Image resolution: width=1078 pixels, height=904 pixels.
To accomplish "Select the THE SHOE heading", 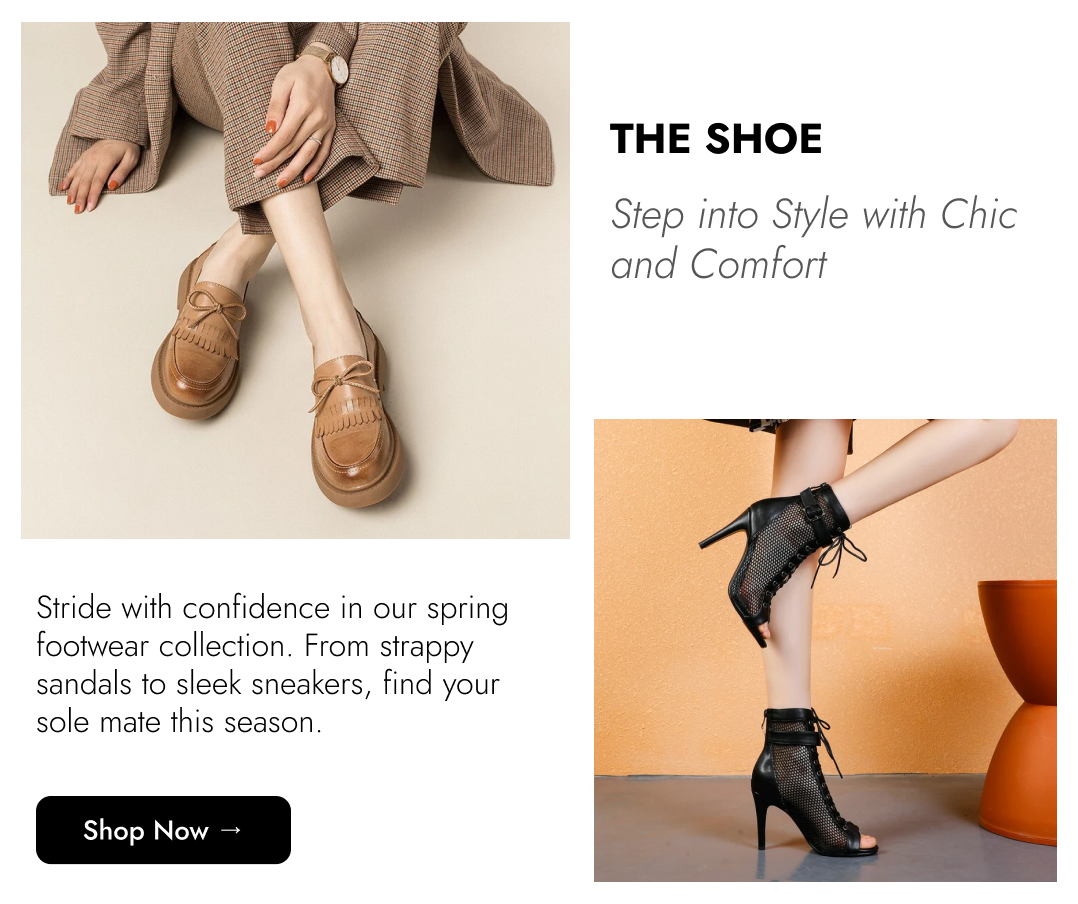I will coord(716,138).
